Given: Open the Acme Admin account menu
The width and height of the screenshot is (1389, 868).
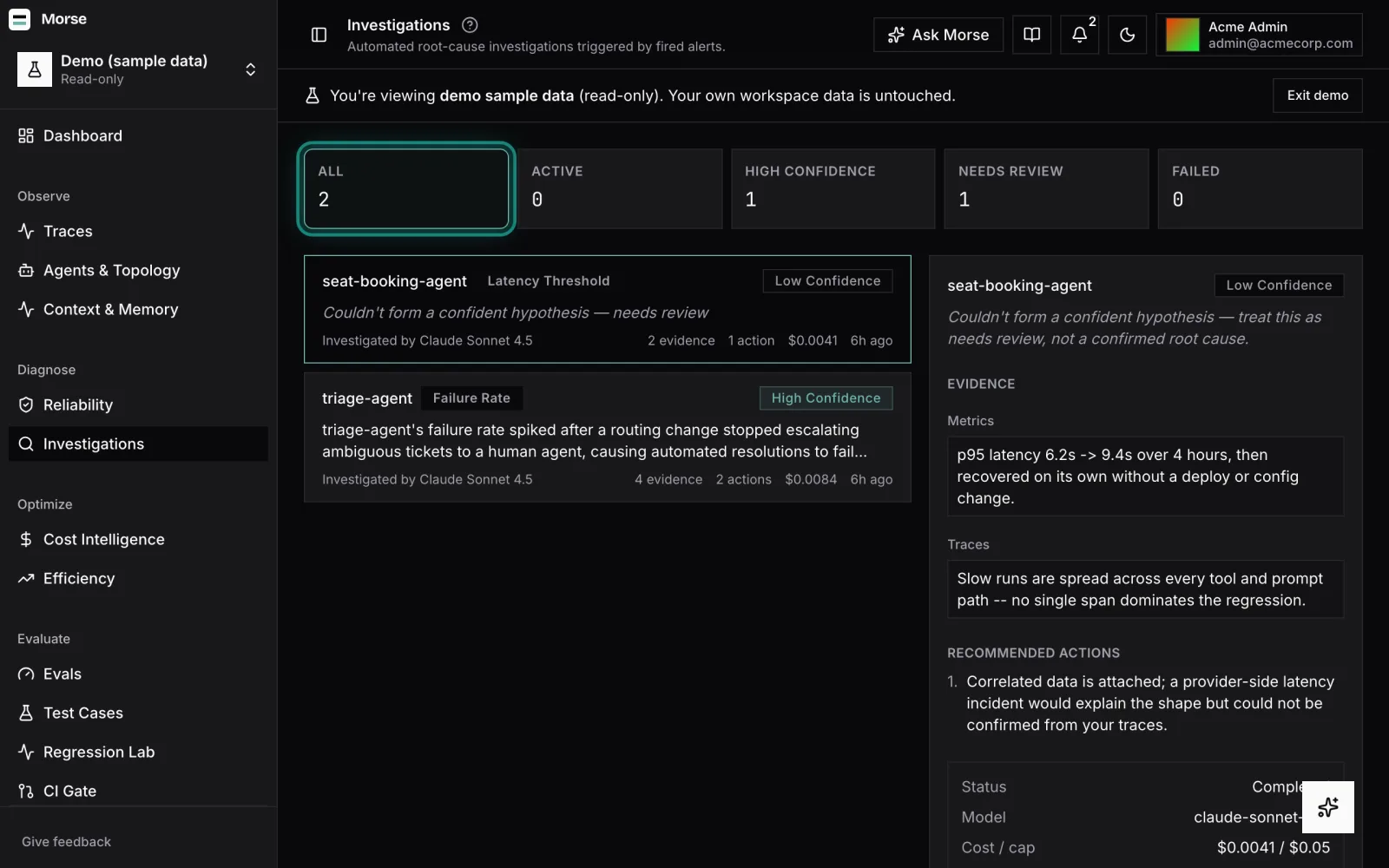Looking at the screenshot, I should 1259,35.
